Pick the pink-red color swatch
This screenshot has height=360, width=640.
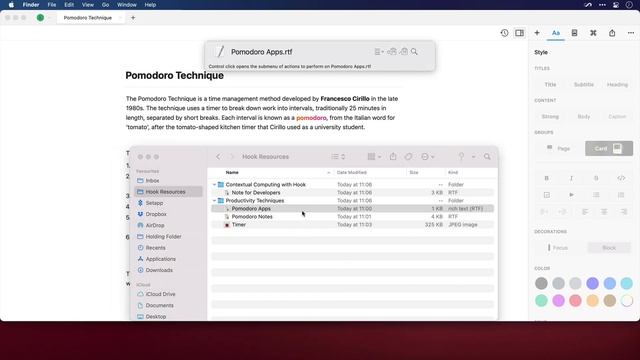pos(575,301)
